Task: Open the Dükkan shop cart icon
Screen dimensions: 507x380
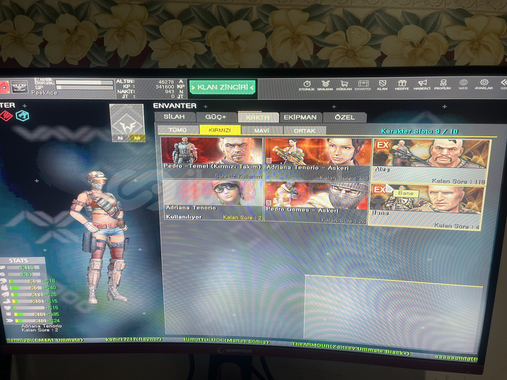Action: [344, 85]
